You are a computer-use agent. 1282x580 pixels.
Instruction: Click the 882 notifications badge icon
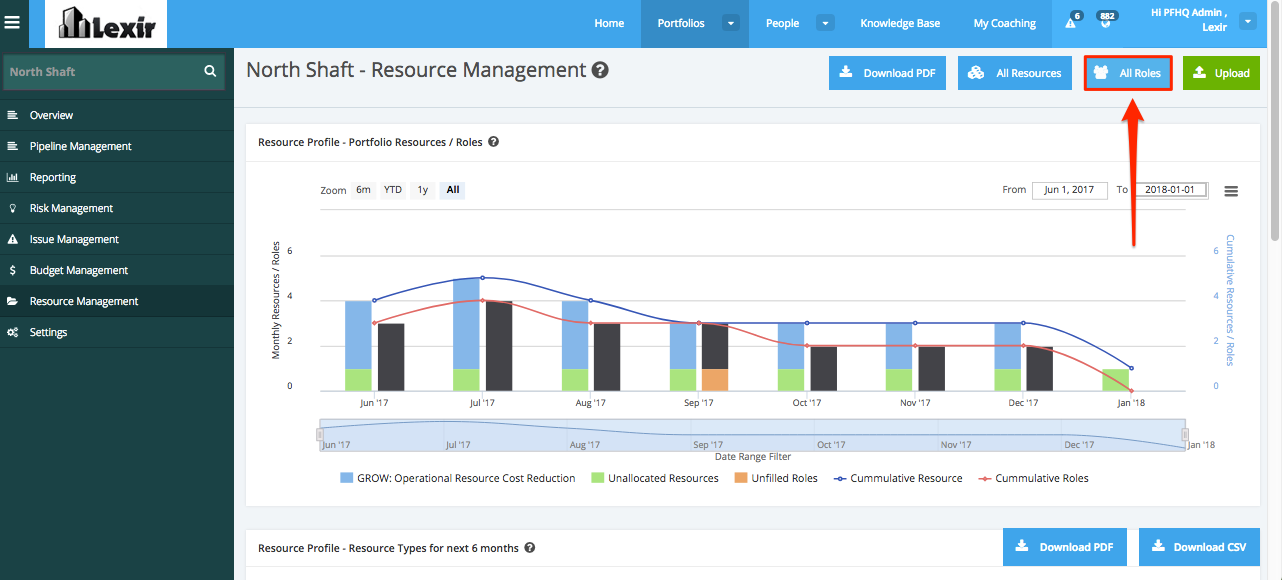click(1106, 20)
